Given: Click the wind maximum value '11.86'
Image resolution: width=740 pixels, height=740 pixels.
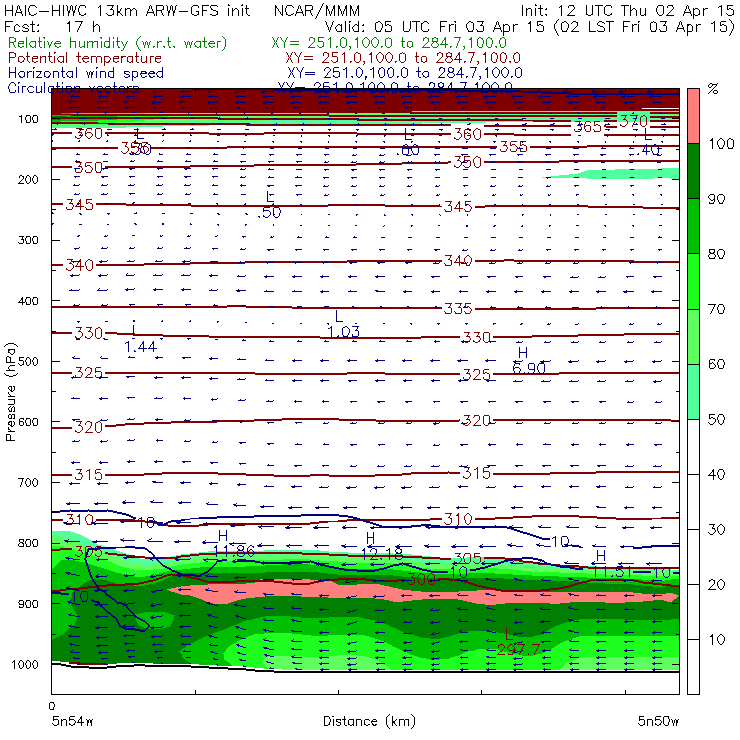Looking at the screenshot, I should (x=234, y=551).
